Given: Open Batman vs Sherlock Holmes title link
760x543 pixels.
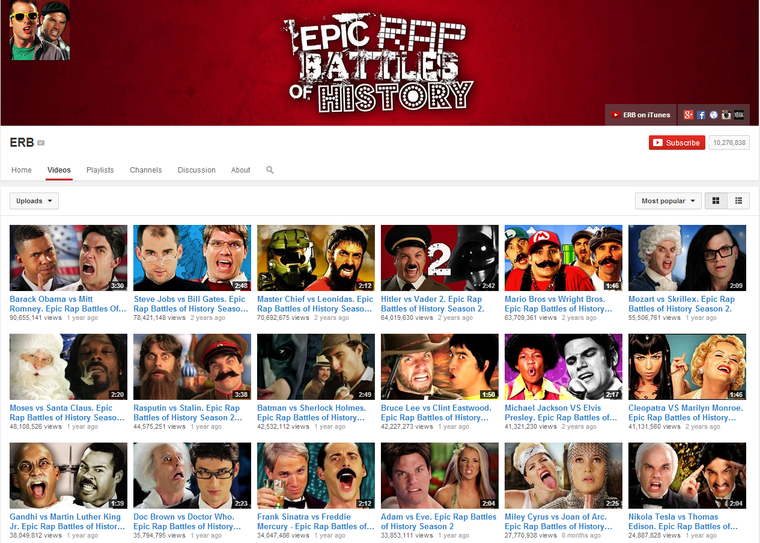Looking at the screenshot, I should (311, 413).
